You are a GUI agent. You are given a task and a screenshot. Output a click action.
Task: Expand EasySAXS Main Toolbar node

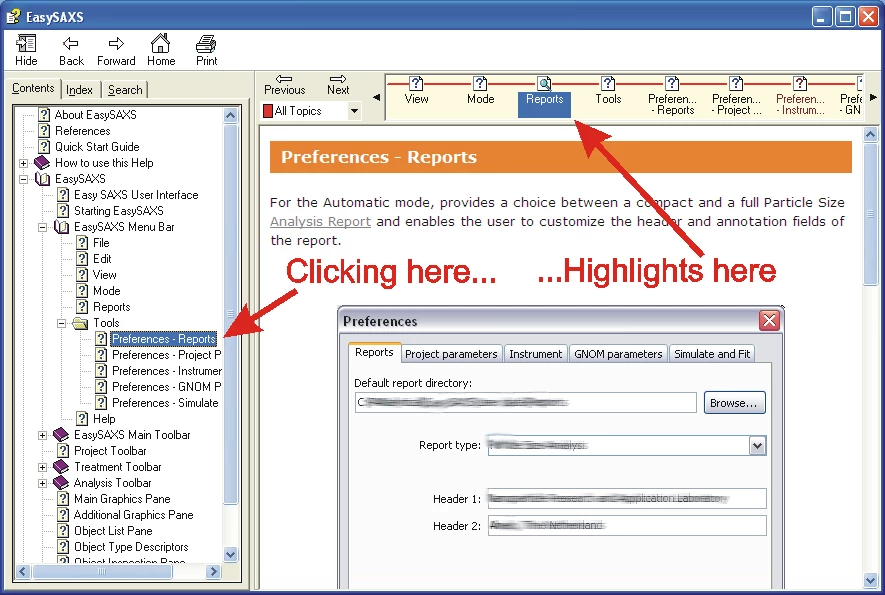[42, 435]
